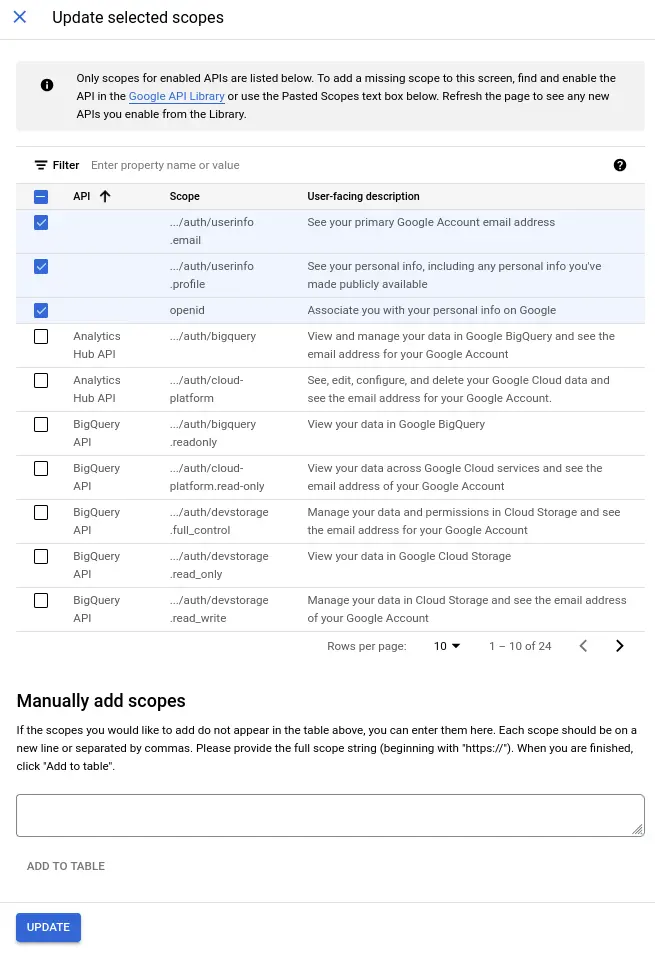Image resolution: width=655 pixels, height=959 pixels.
Task: Open the Google API Library link
Action: coord(176,96)
